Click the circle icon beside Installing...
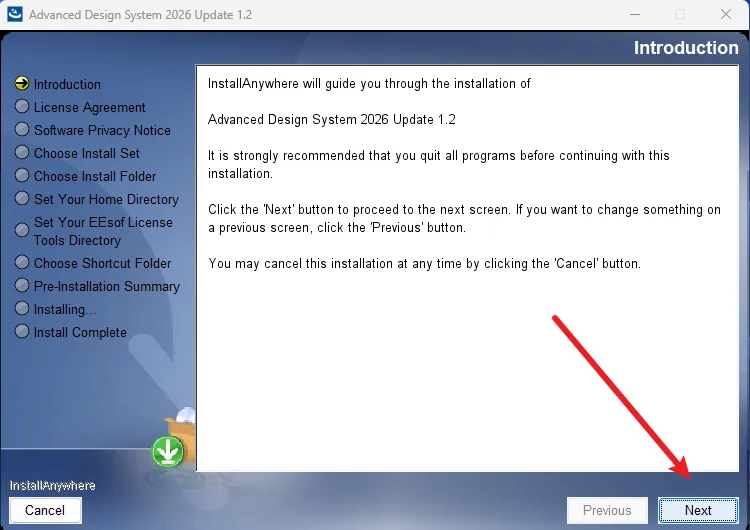 (x=22, y=308)
